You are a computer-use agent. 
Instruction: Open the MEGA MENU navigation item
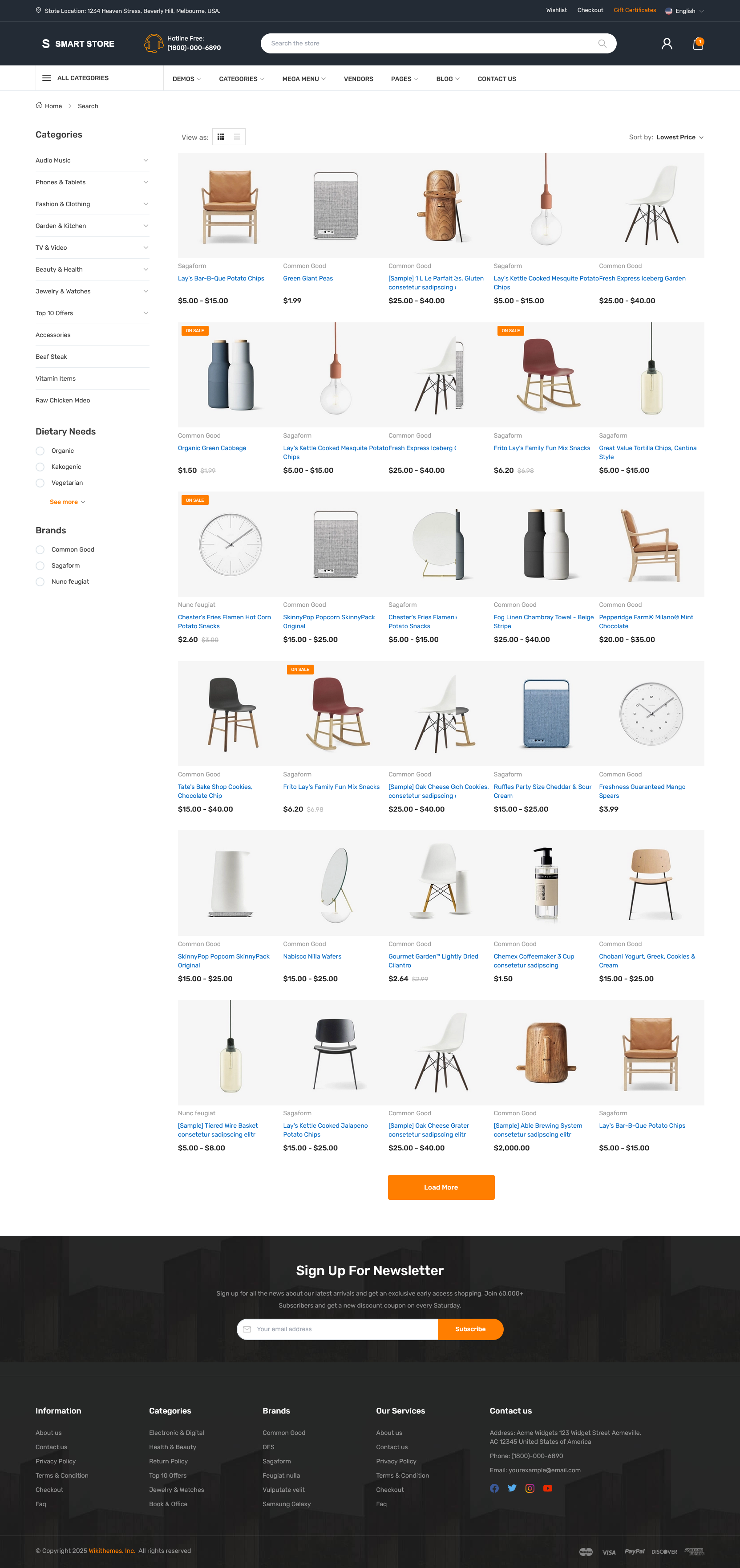click(303, 79)
